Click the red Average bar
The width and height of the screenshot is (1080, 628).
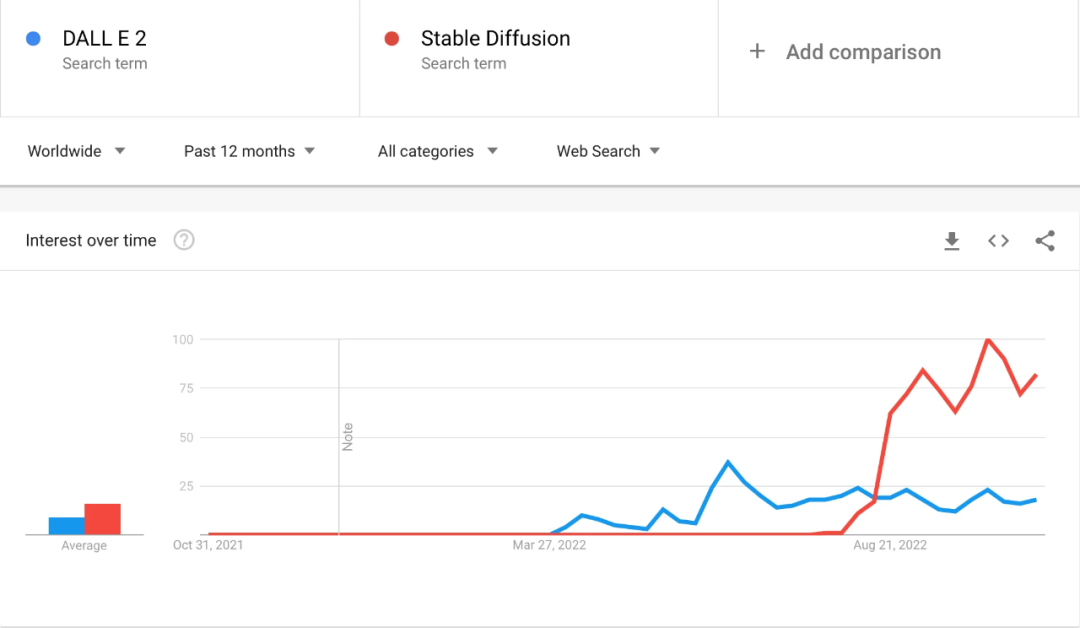tap(102, 519)
